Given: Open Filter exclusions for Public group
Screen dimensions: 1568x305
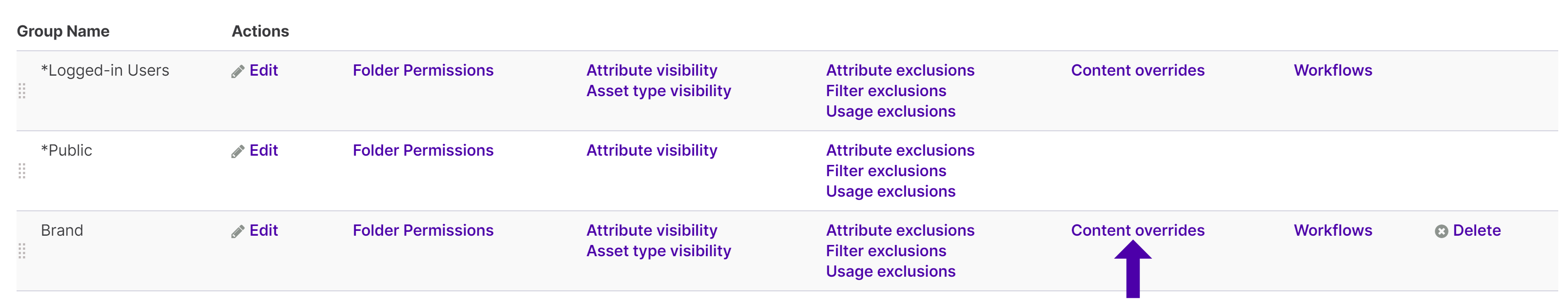Looking at the screenshot, I should [886, 171].
